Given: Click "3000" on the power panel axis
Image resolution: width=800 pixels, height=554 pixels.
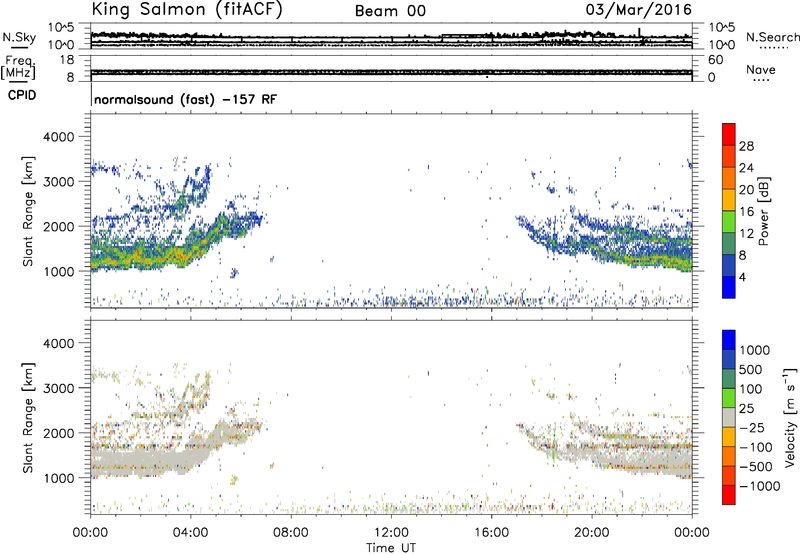Looking at the screenshot, I should tap(58, 182).
